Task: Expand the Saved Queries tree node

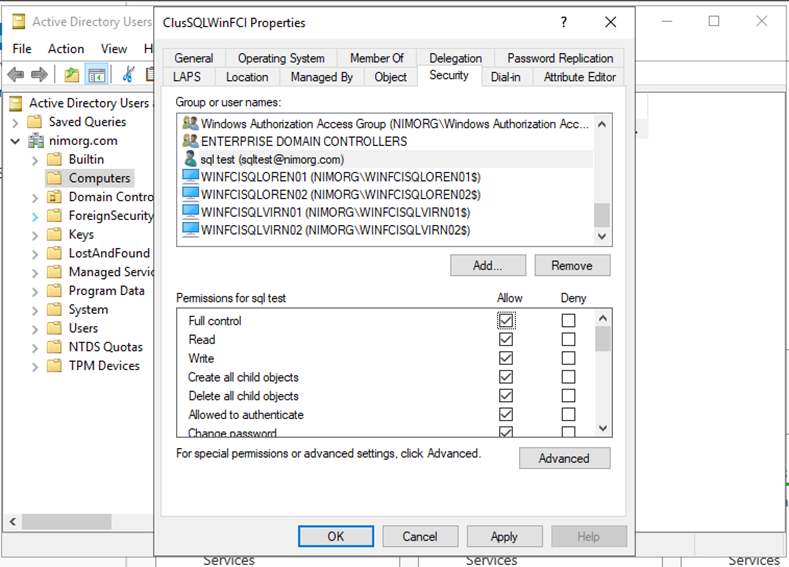Action: pyautogui.click(x=15, y=122)
